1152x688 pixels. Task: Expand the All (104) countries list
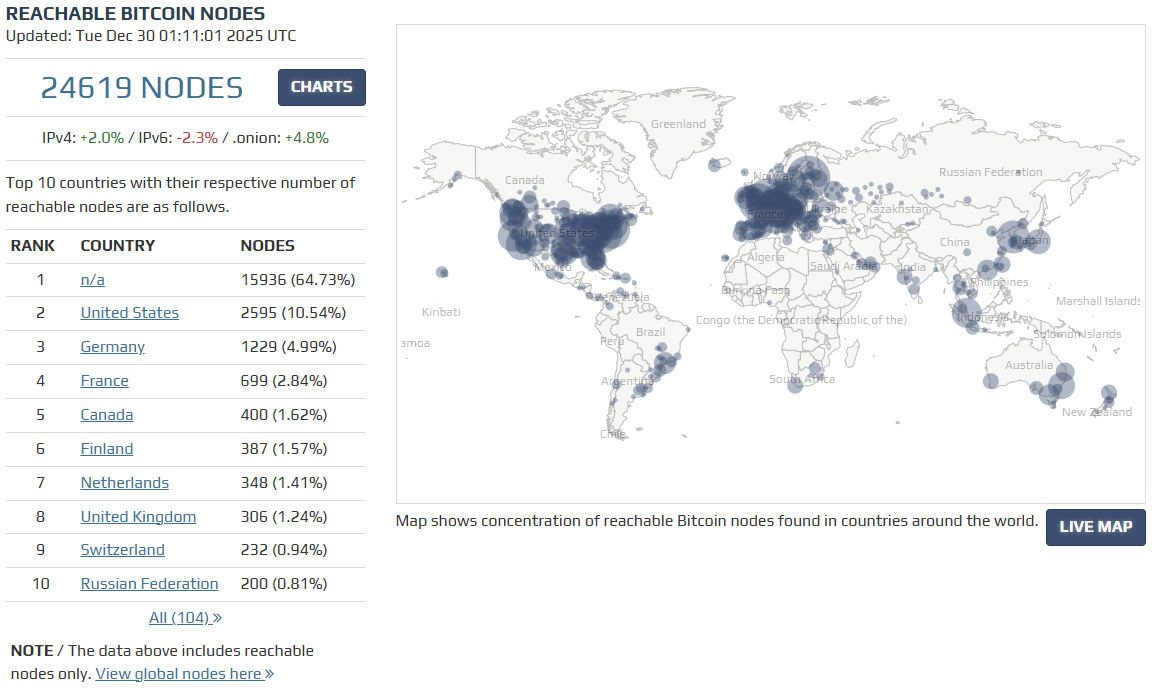pyautogui.click(x=185, y=618)
